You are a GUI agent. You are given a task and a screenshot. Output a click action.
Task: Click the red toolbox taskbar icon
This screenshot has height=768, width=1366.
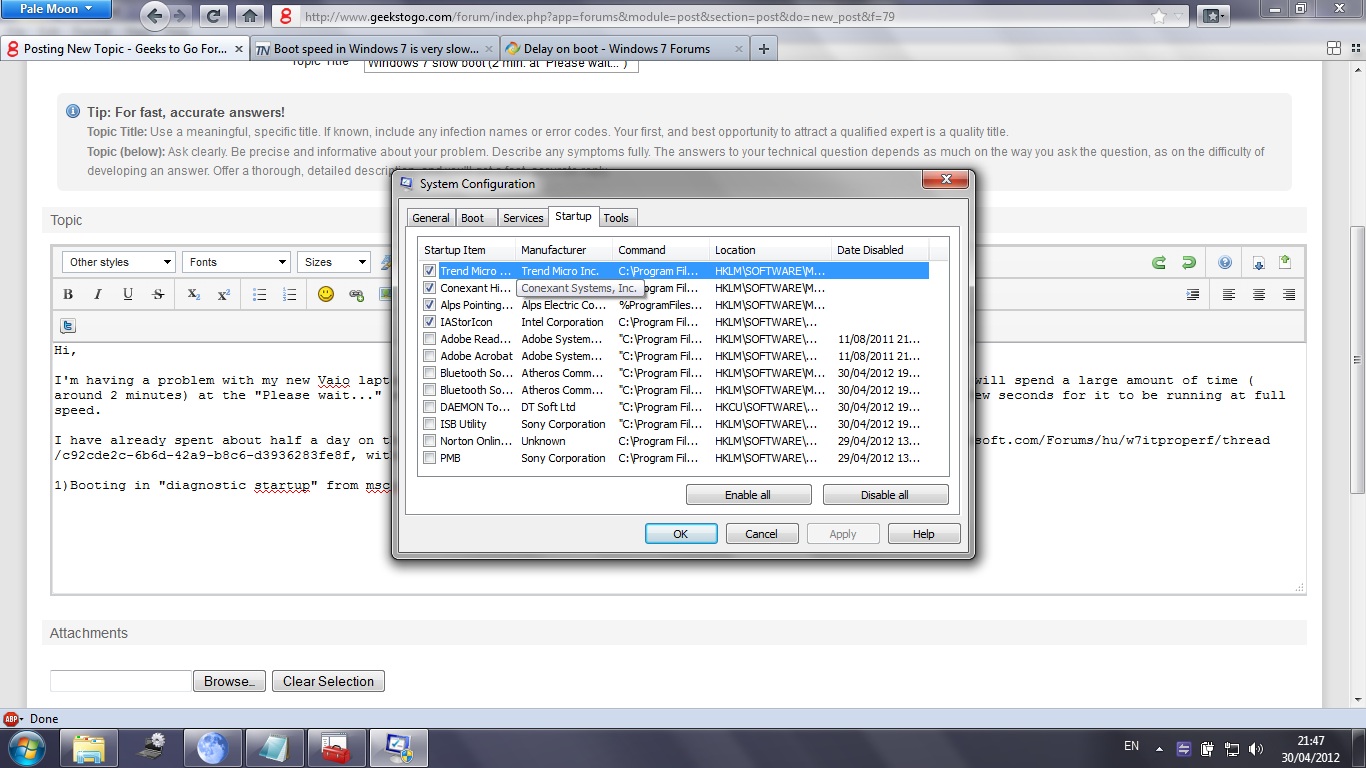tap(337, 748)
